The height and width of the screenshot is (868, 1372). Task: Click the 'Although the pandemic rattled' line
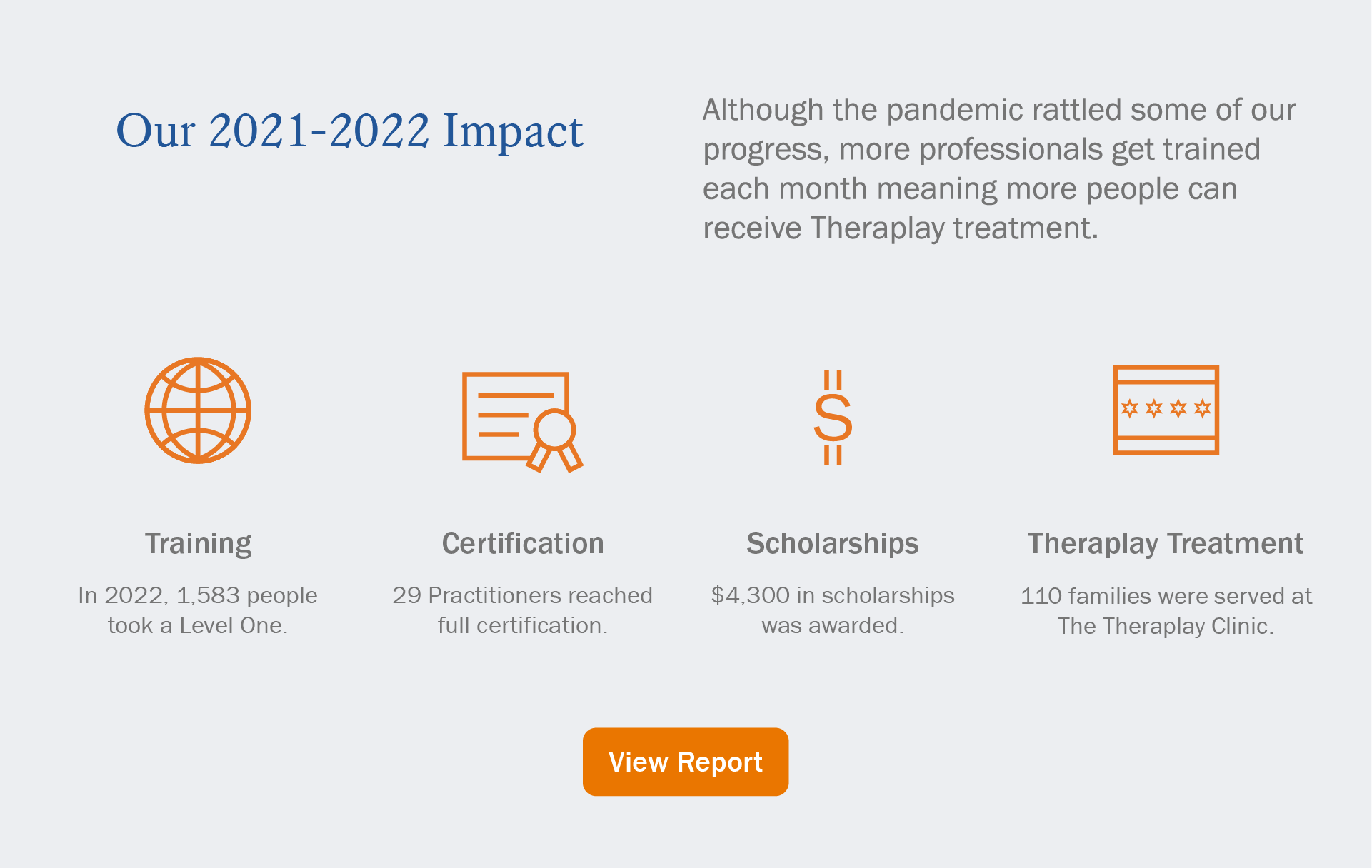click(998, 111)
